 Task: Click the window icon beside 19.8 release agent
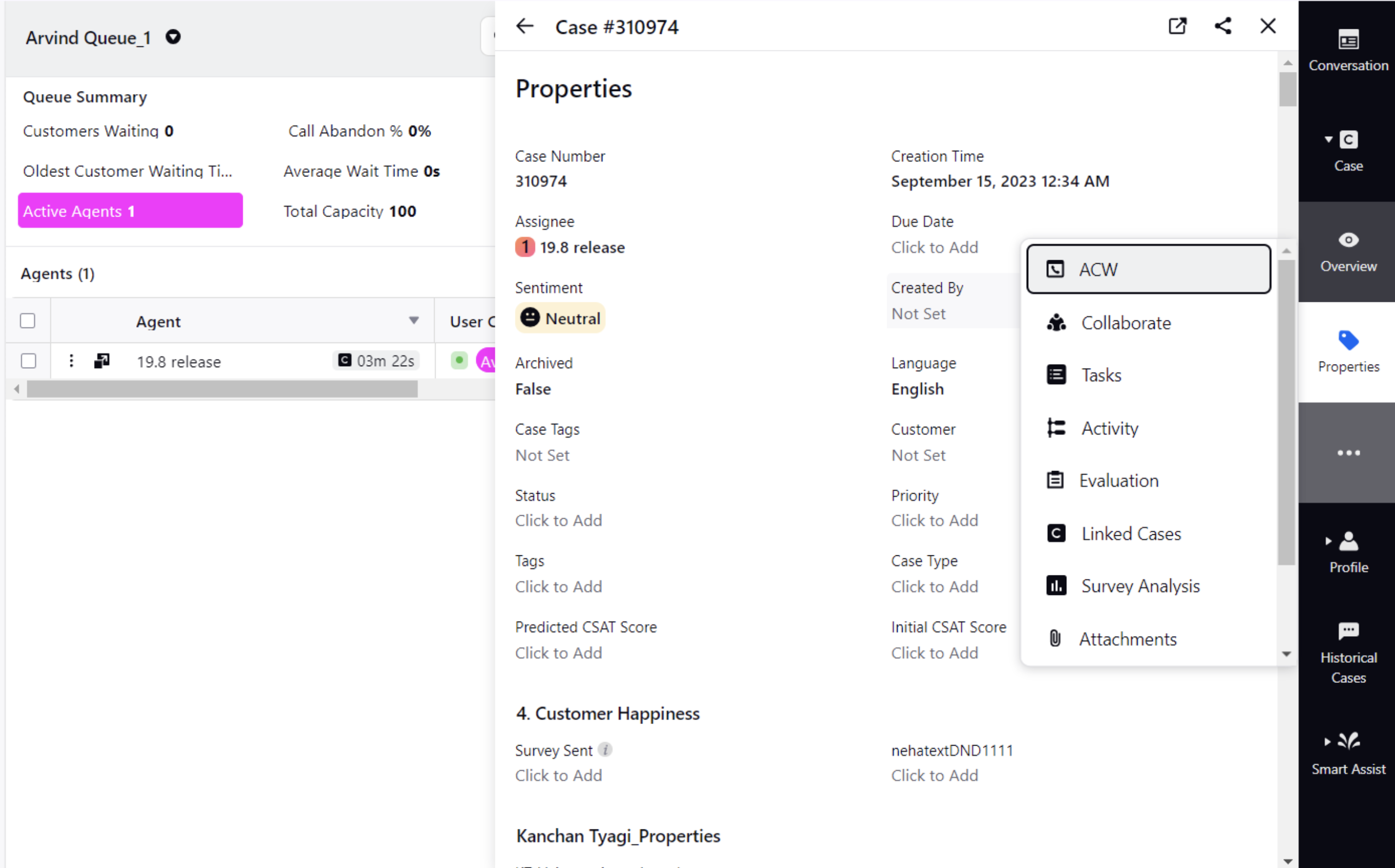pos(102,360)
